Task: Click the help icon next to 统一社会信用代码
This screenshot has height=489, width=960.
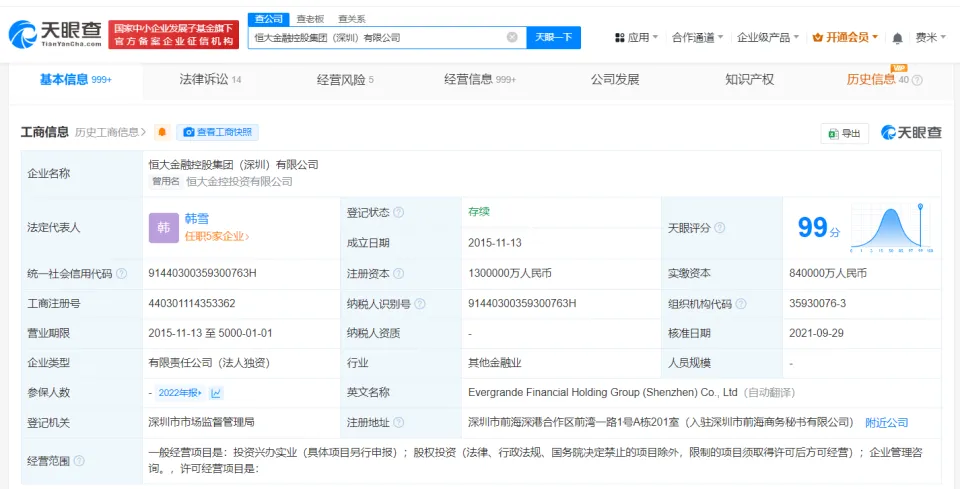Action: (x=121, y=274)
